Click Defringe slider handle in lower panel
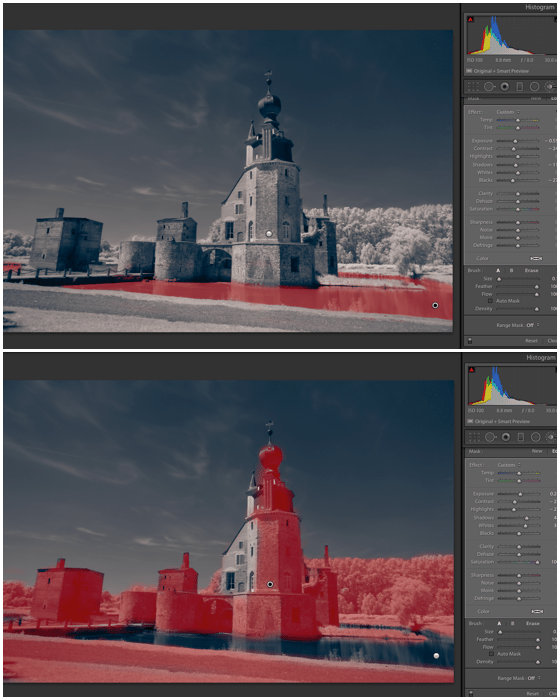 pyautogui.click(x=519, y=598)
